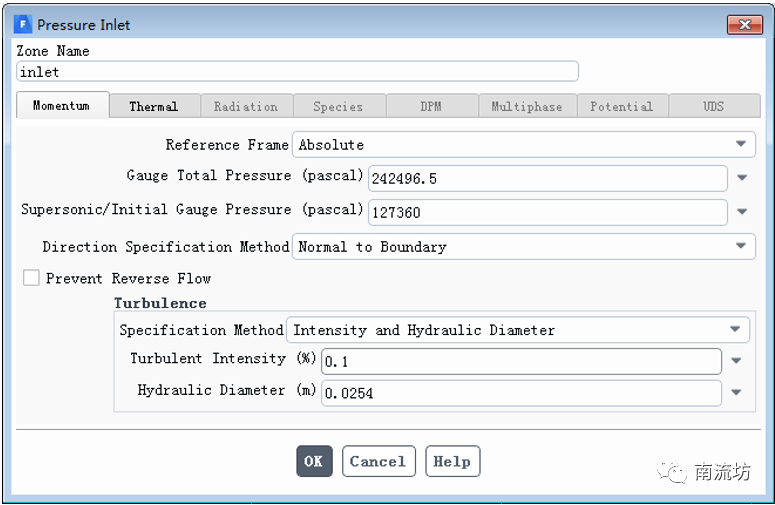775x505 pixels.
Task: Open the Multiphase tab
Action: point(527,106)
